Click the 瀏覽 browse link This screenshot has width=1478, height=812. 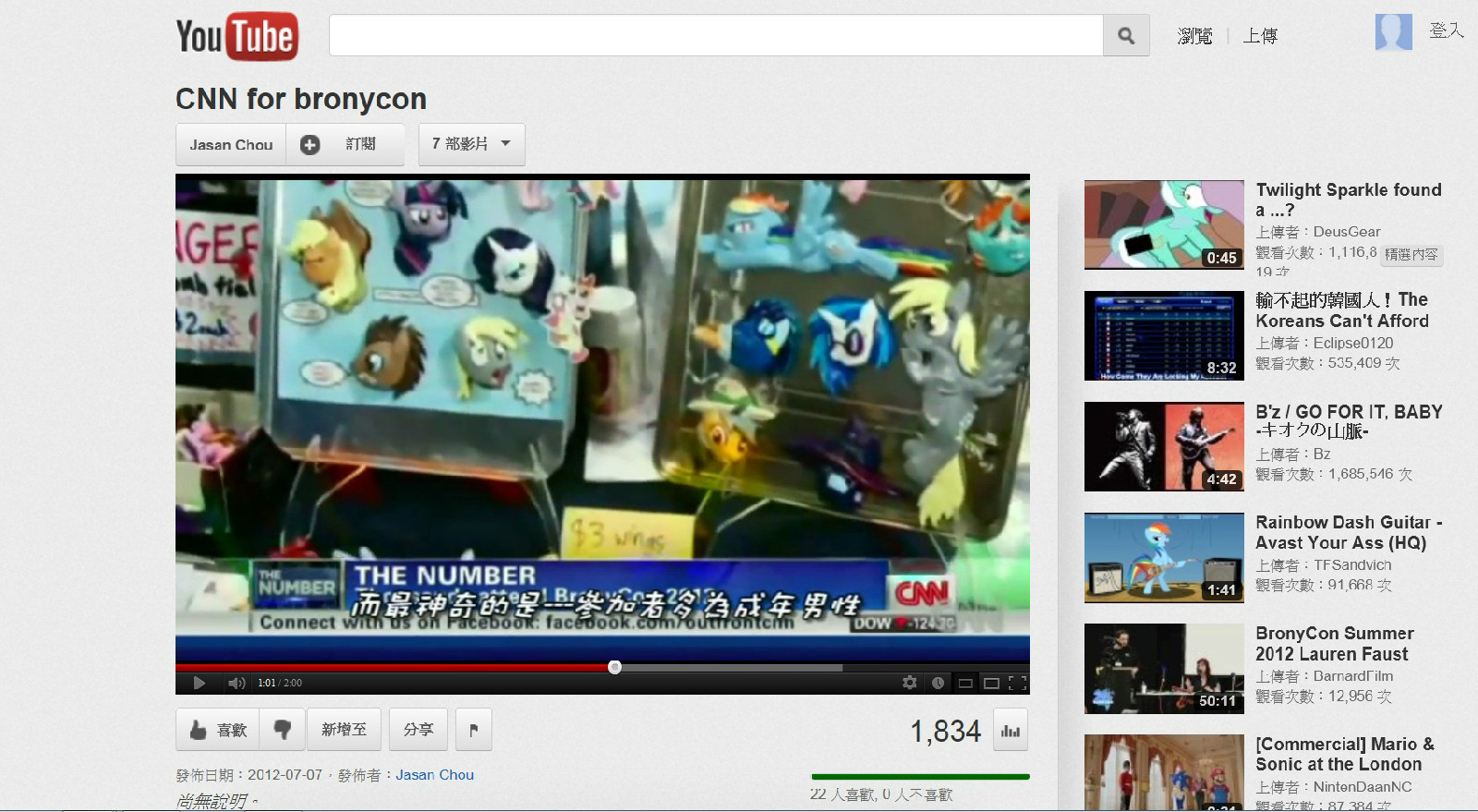[1194, 36]
